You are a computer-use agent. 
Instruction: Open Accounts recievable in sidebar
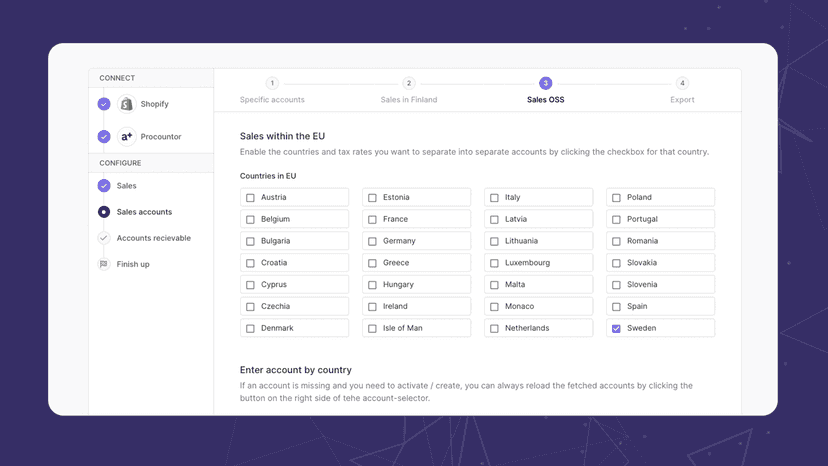[154, 238]
